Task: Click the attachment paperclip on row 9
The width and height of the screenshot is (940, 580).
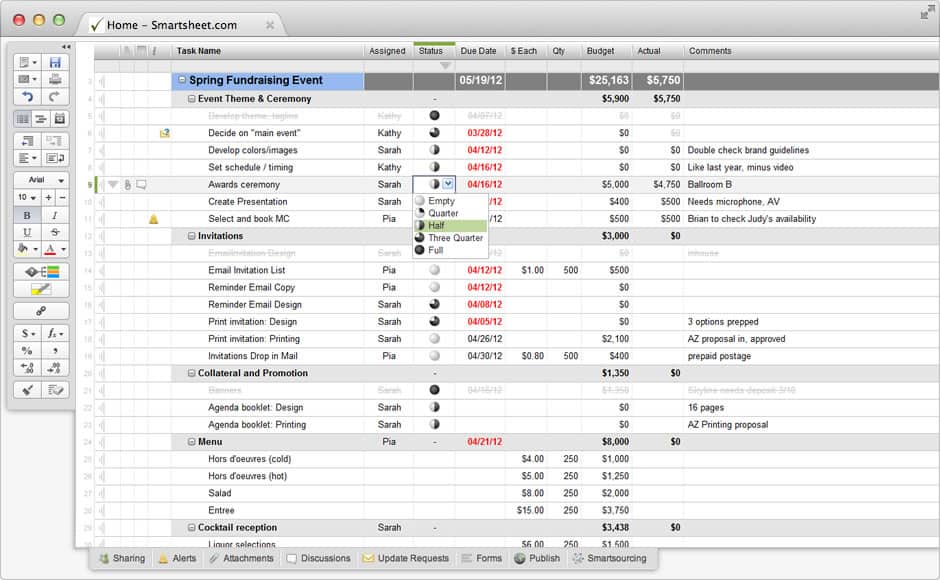Action: (x=127, y=185)
